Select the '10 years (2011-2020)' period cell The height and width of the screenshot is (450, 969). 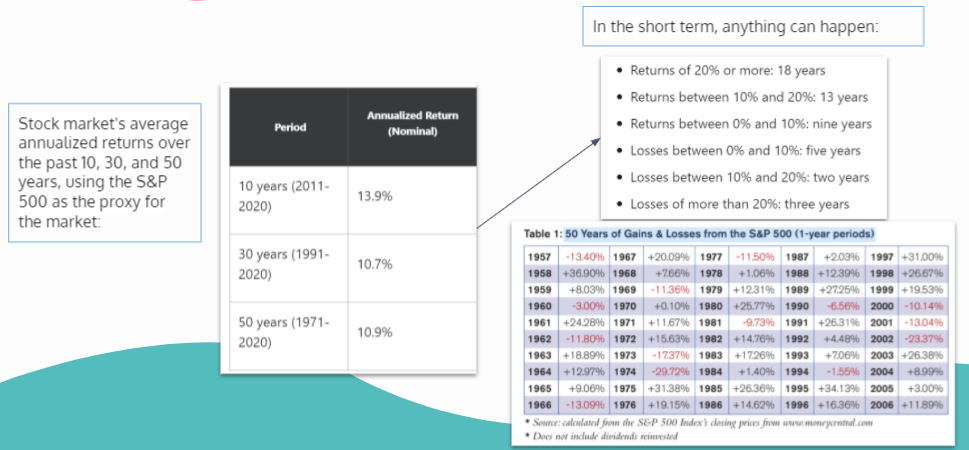tap(289, 200)
